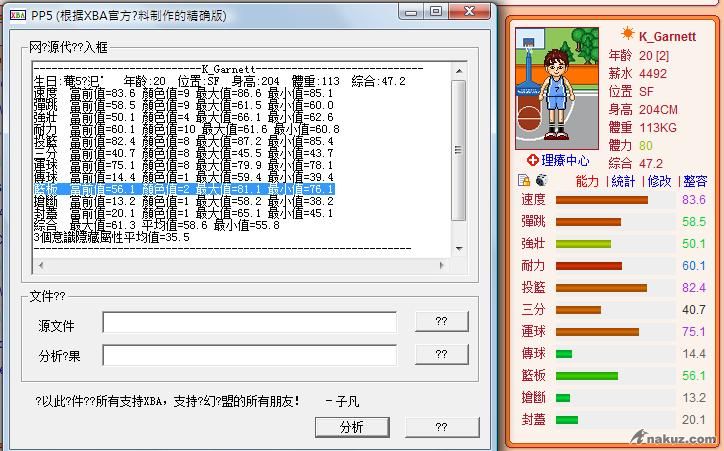
Task: Click the 傳球 當前值=14.4 line
Action: point(183,177)
